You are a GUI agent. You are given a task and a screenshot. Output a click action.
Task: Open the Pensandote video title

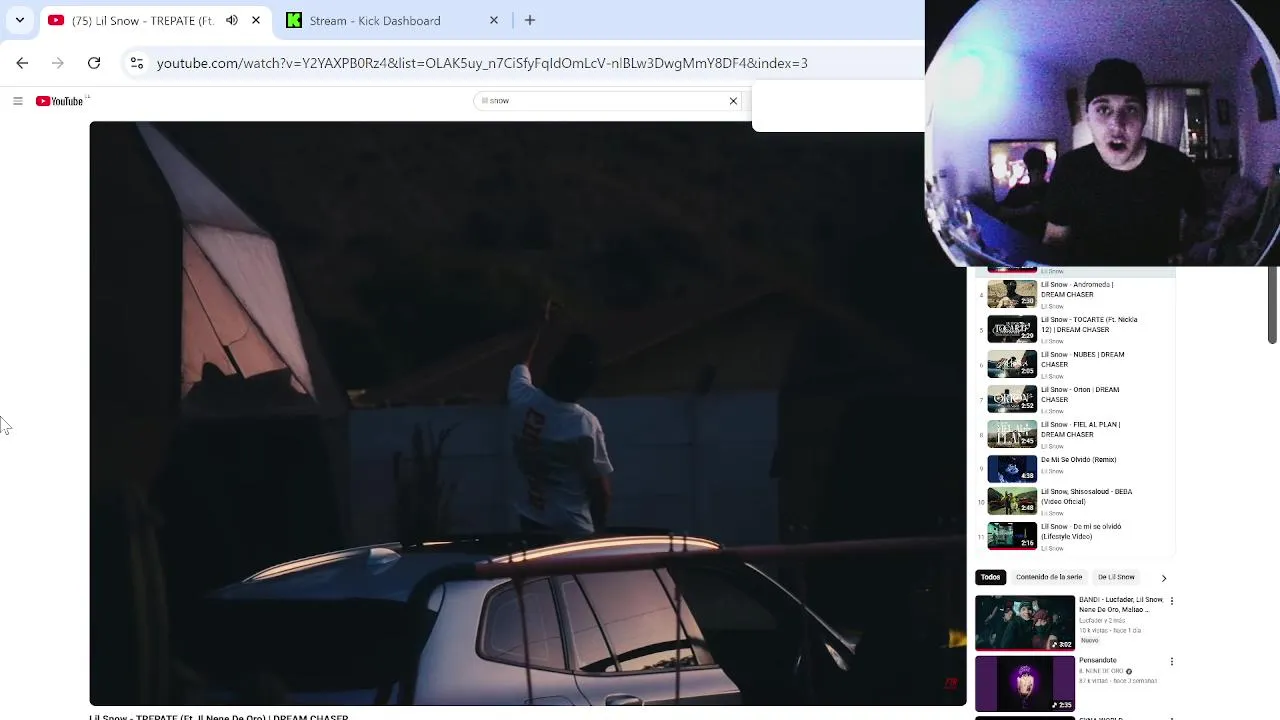pos(1098,660)
